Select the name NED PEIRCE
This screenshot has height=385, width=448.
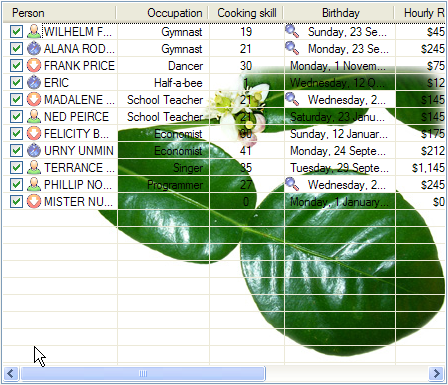tap(77, 117)
